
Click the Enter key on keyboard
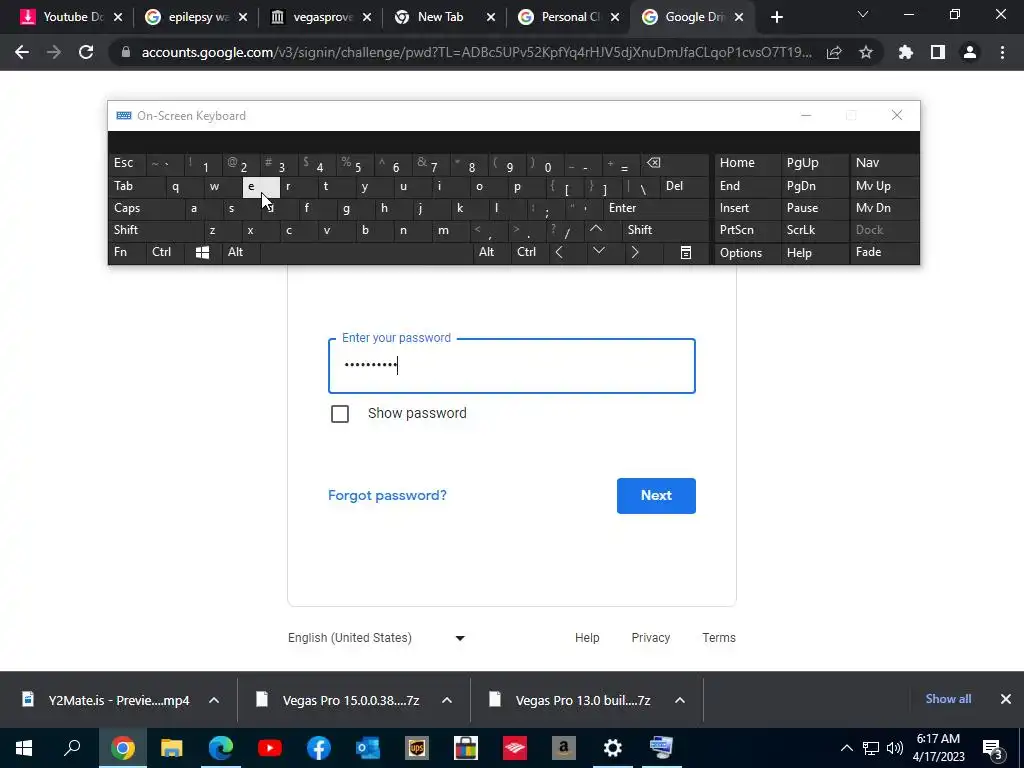656,208
